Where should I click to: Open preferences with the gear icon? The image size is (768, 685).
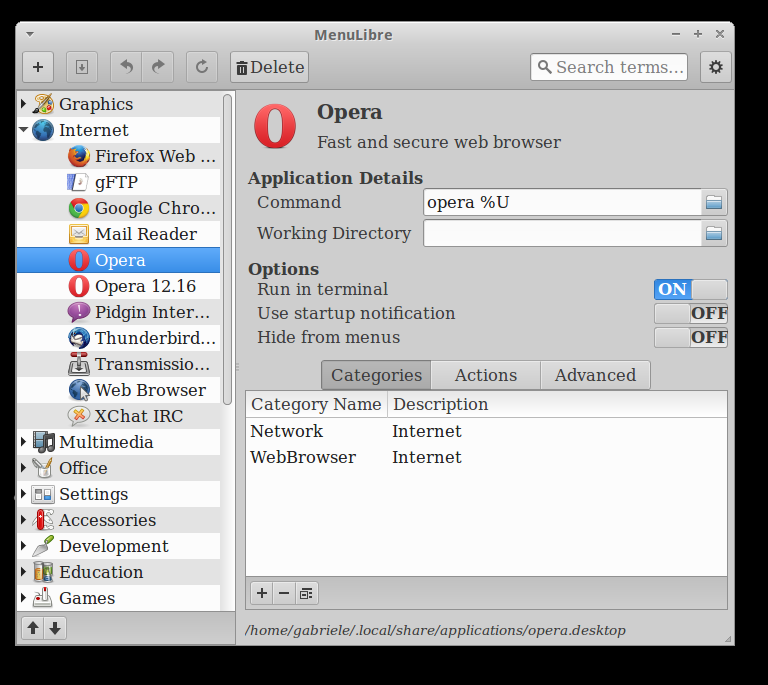(x=716, y=67)
